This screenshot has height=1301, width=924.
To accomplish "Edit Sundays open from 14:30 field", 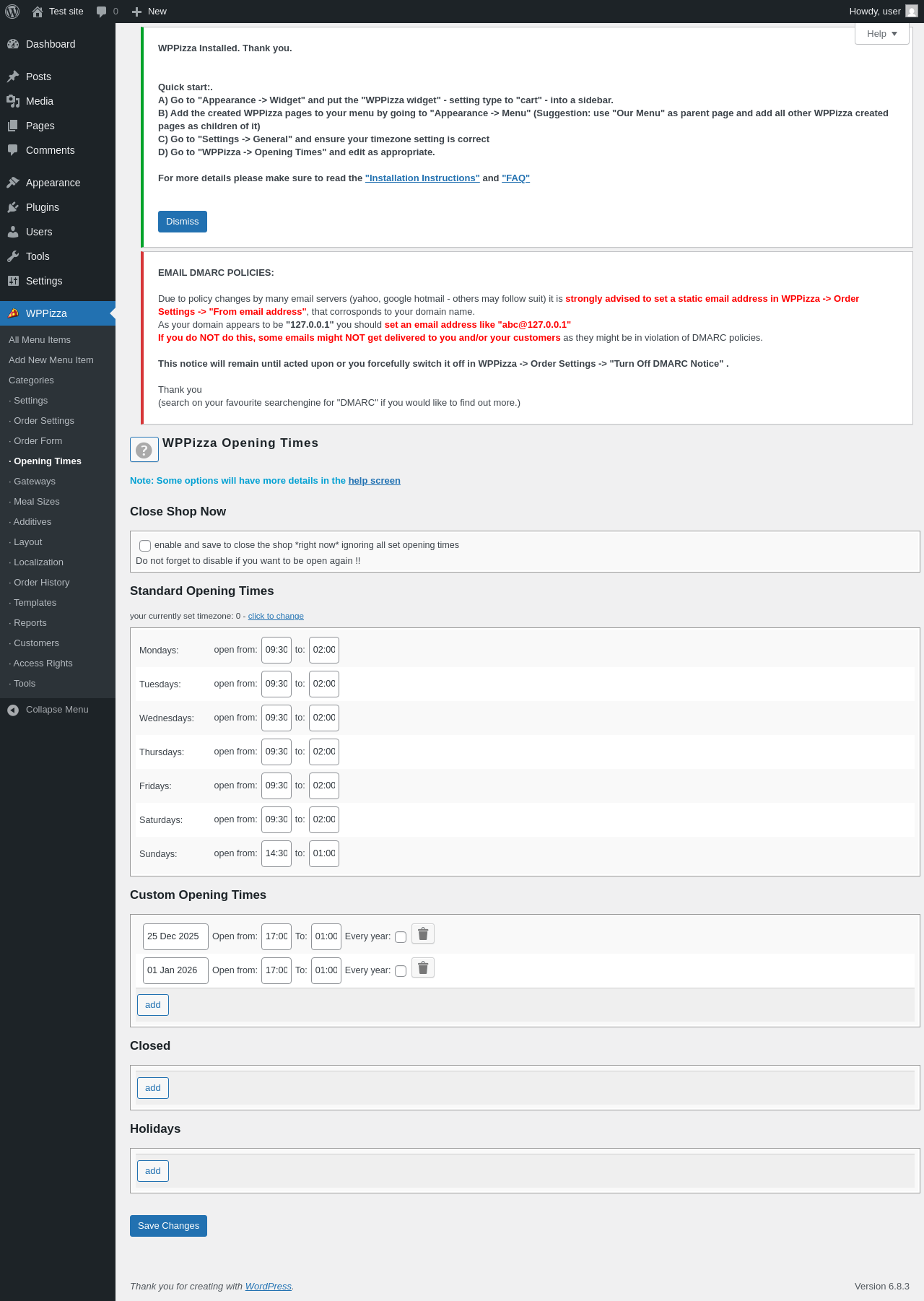I will 276,853.
